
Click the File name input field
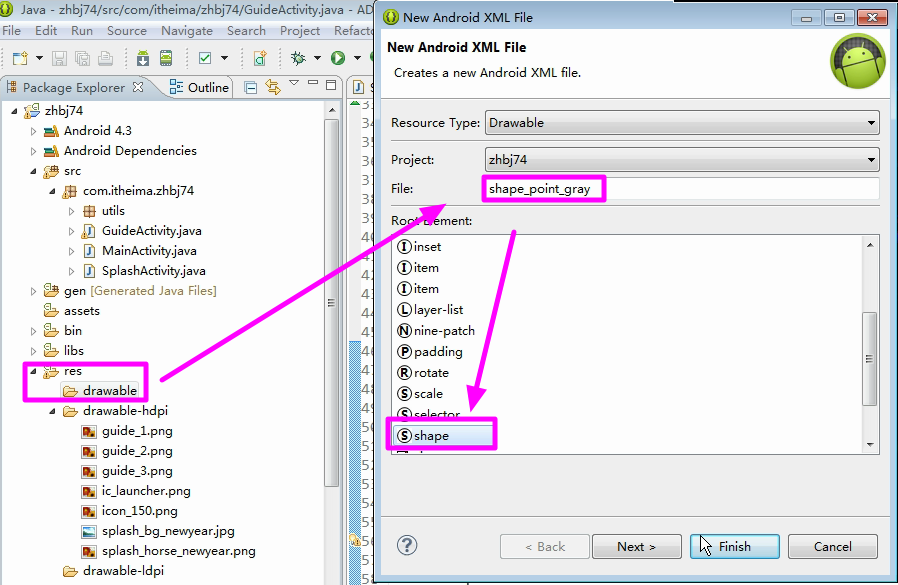tap(682, 189)
